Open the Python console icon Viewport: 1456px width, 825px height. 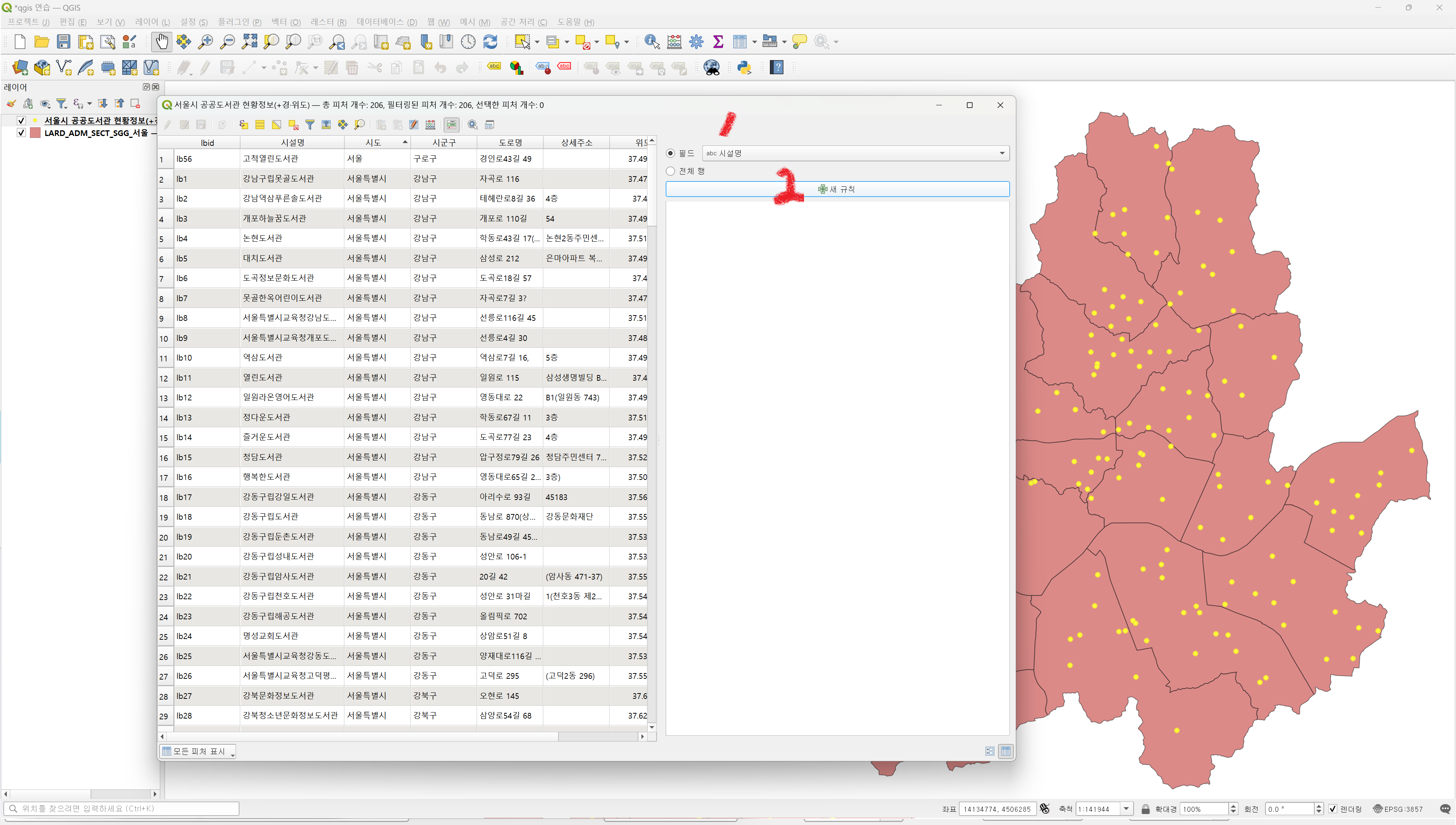tap(744, 67)
